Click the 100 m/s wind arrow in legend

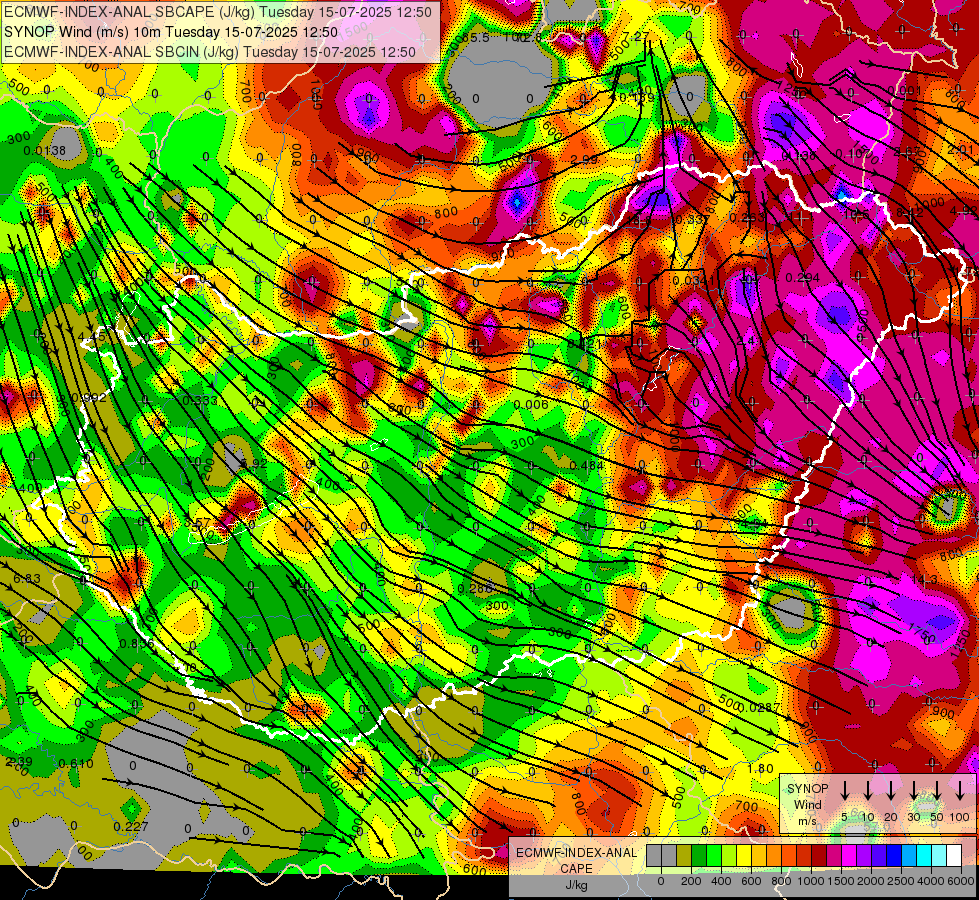(960, 791)
